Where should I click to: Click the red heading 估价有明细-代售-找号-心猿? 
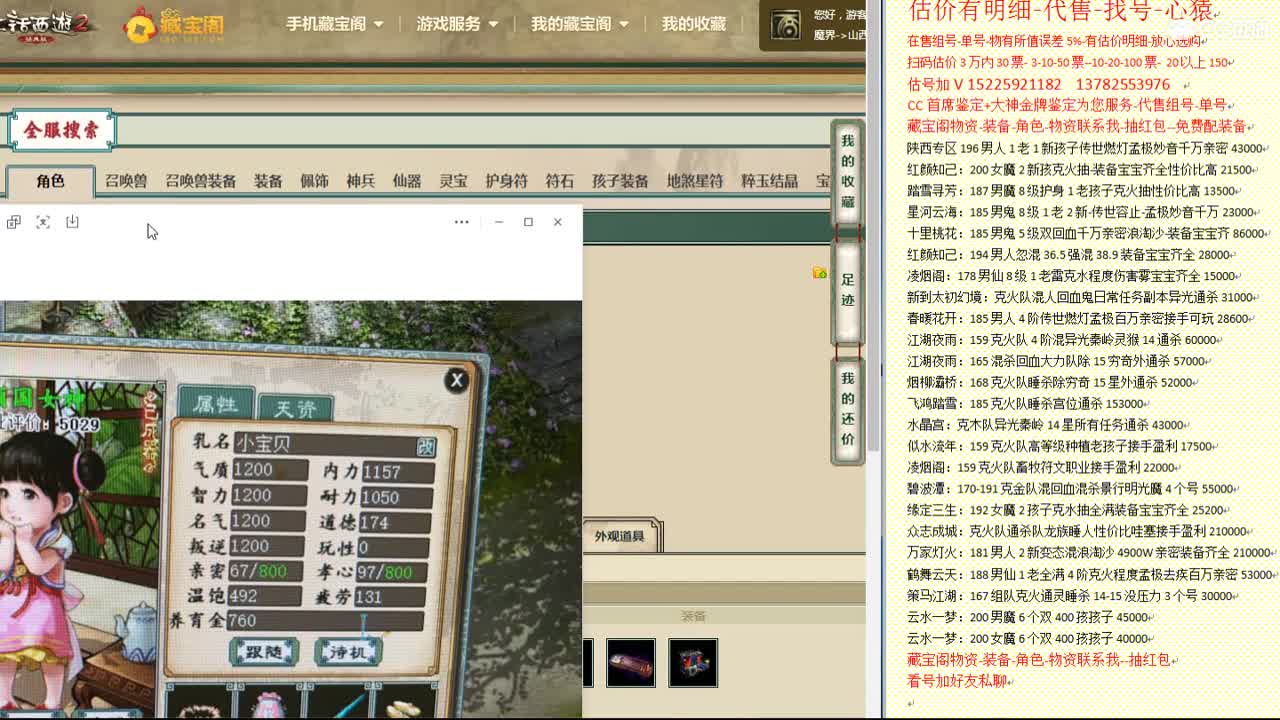[x=1061, y=11]
